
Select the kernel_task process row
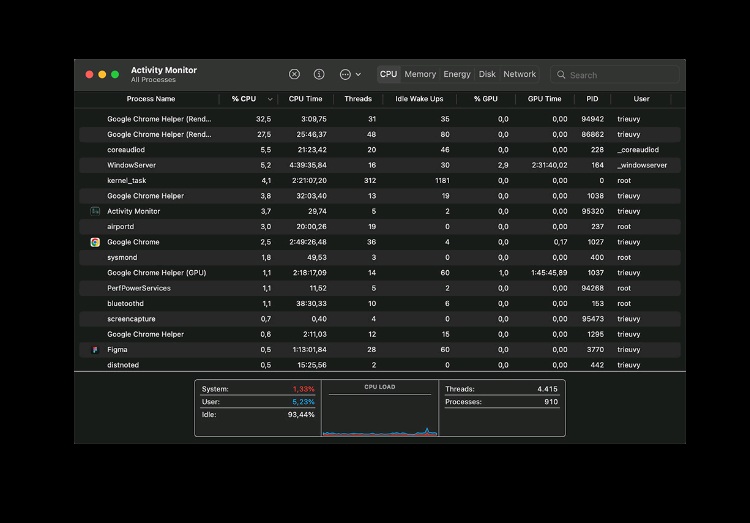[x=380, y=180]
